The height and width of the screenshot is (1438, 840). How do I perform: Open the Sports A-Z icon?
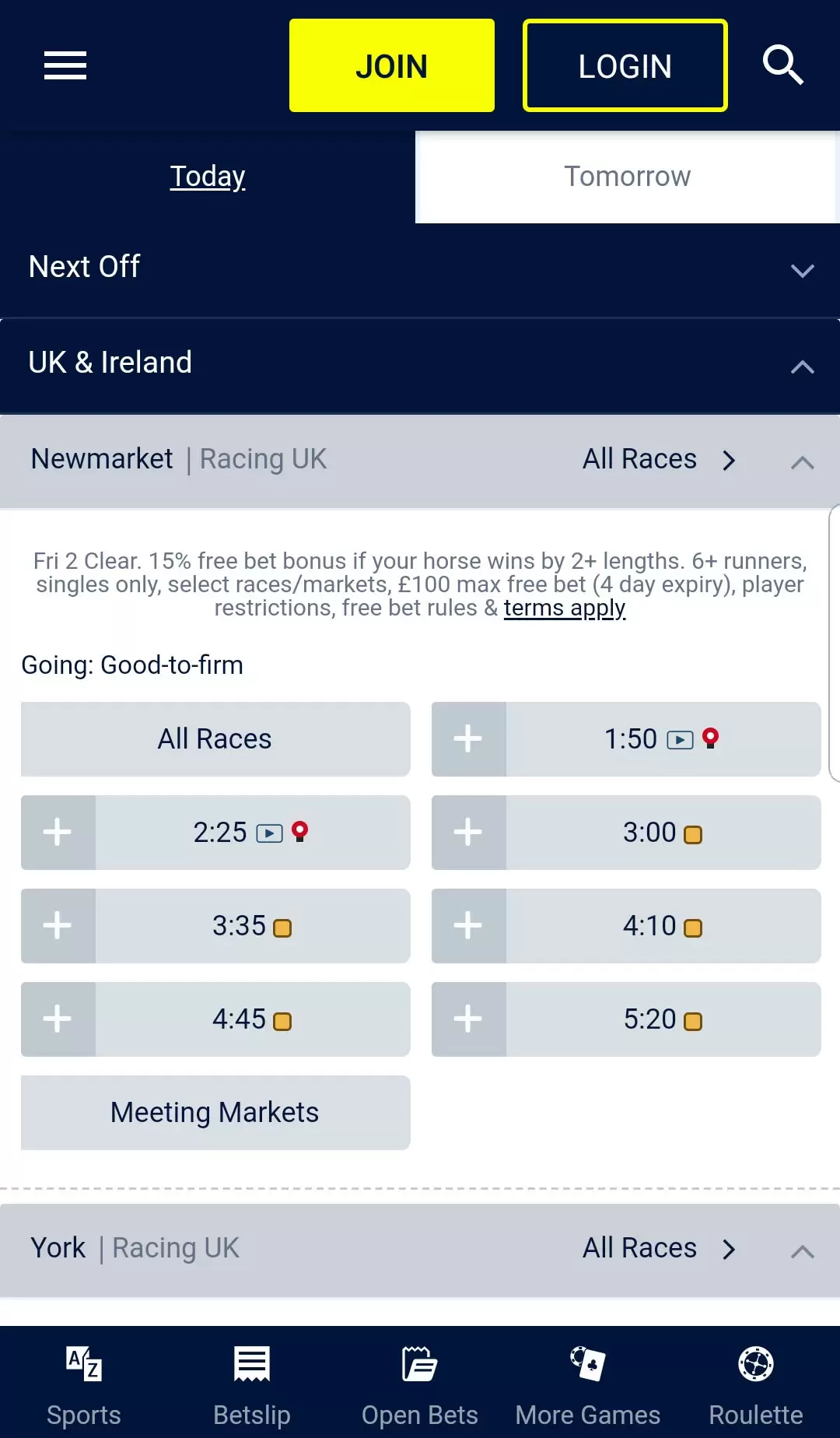click(84, 1363)
